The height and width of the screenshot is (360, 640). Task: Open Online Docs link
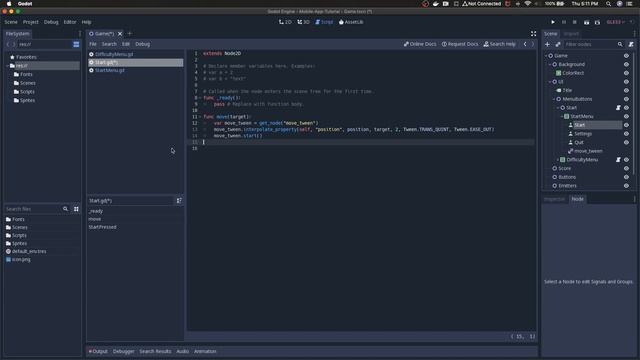pos(420,44)
